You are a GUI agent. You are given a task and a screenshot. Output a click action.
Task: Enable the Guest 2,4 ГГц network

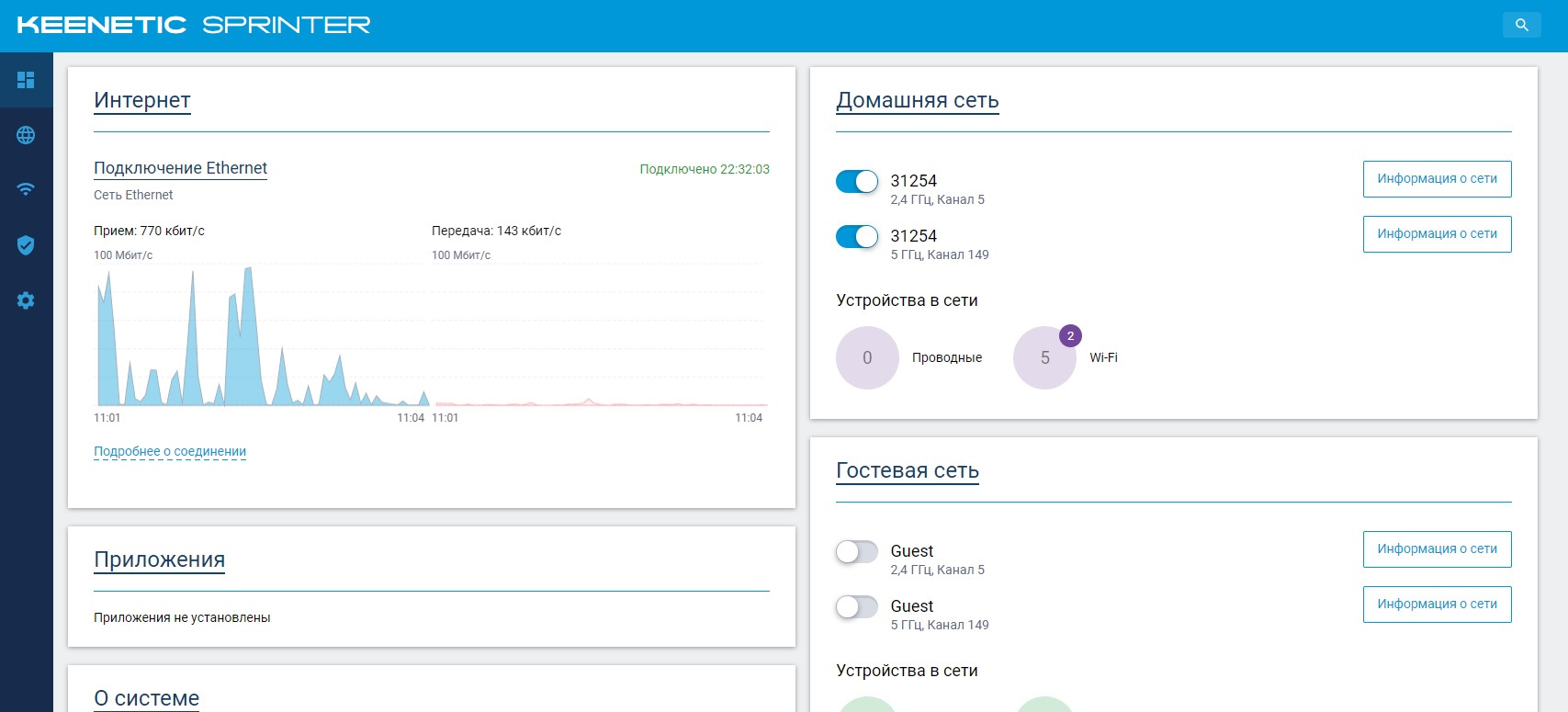click(857, 552)
